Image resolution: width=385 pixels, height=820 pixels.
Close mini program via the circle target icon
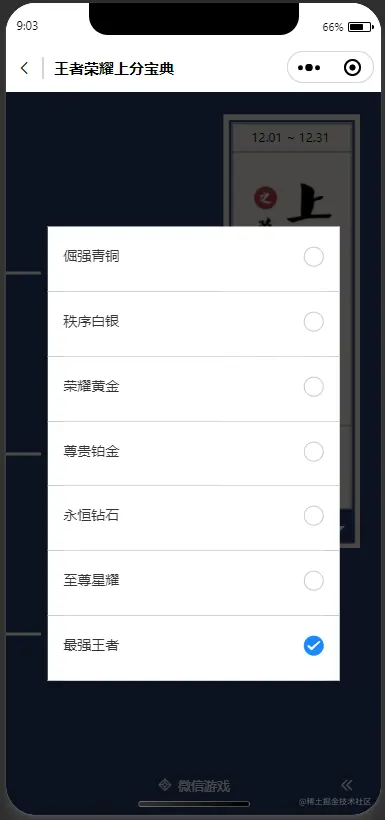(352, 67)
